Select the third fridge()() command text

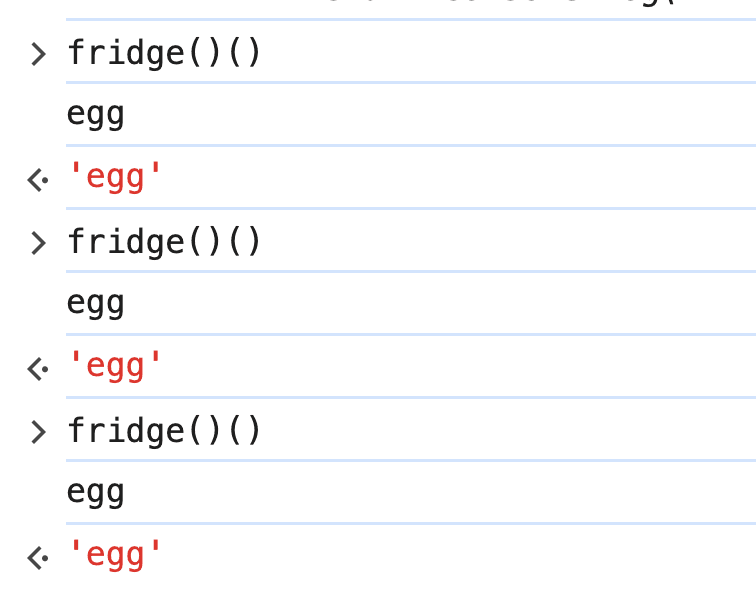pyautogui.click(x=164, y=430)
